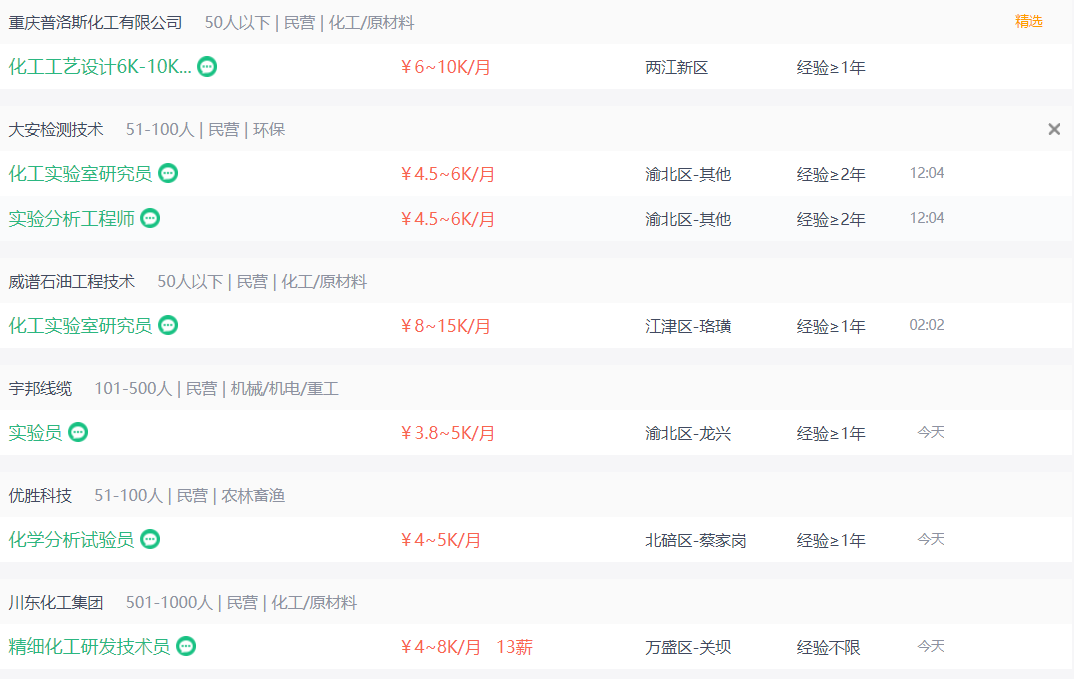Open company page 优胜科技
The width and height of the screenshot is (1074, 679).
point(40,495)
